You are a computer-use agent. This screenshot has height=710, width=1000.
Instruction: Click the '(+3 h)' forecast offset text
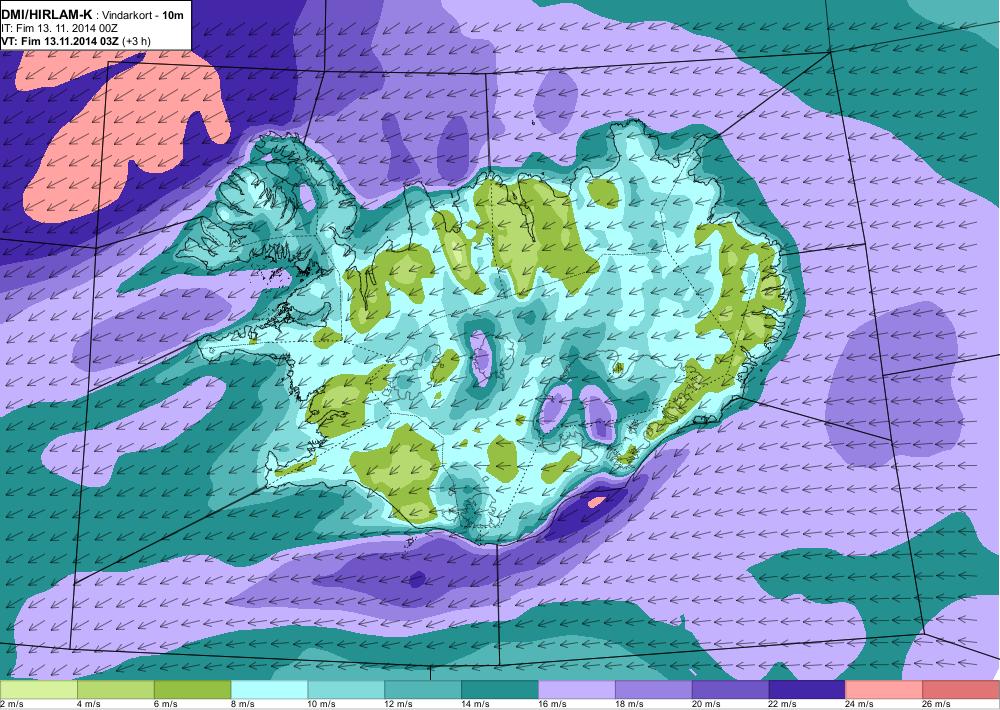[136, 41]
